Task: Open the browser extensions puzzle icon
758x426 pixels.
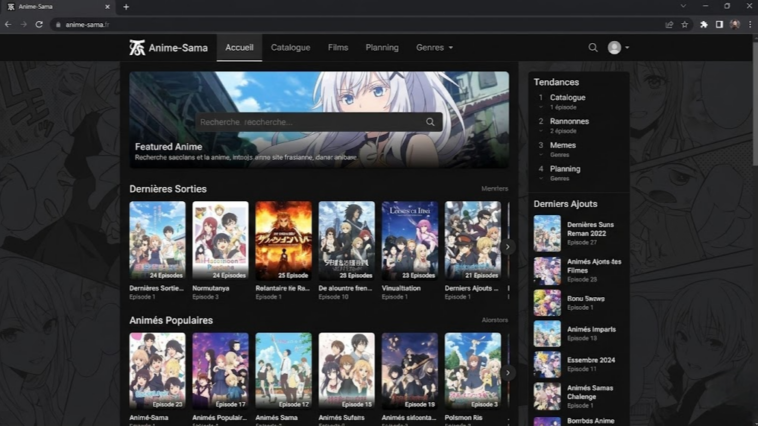Action: click(x=703, y=24)
